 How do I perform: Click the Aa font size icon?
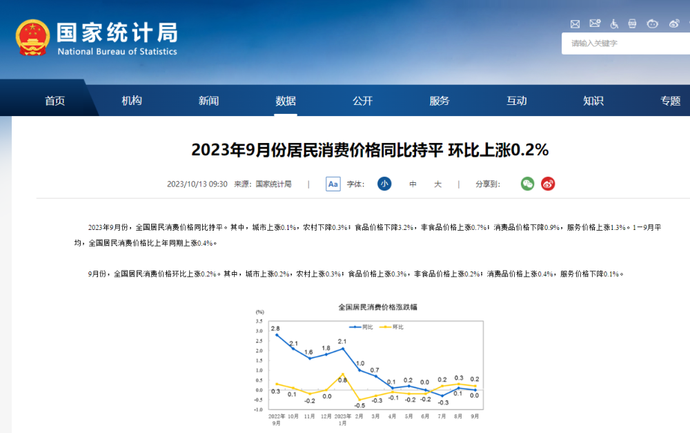click(333, 184)
